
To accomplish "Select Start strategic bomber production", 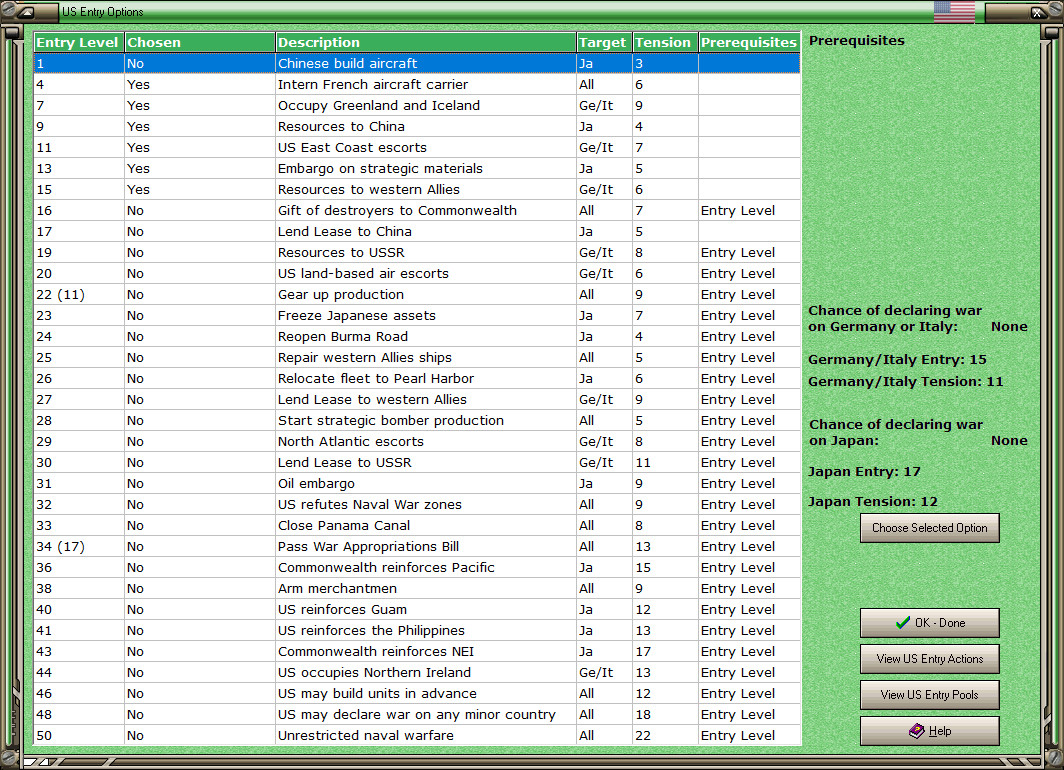I will point(417,421).
